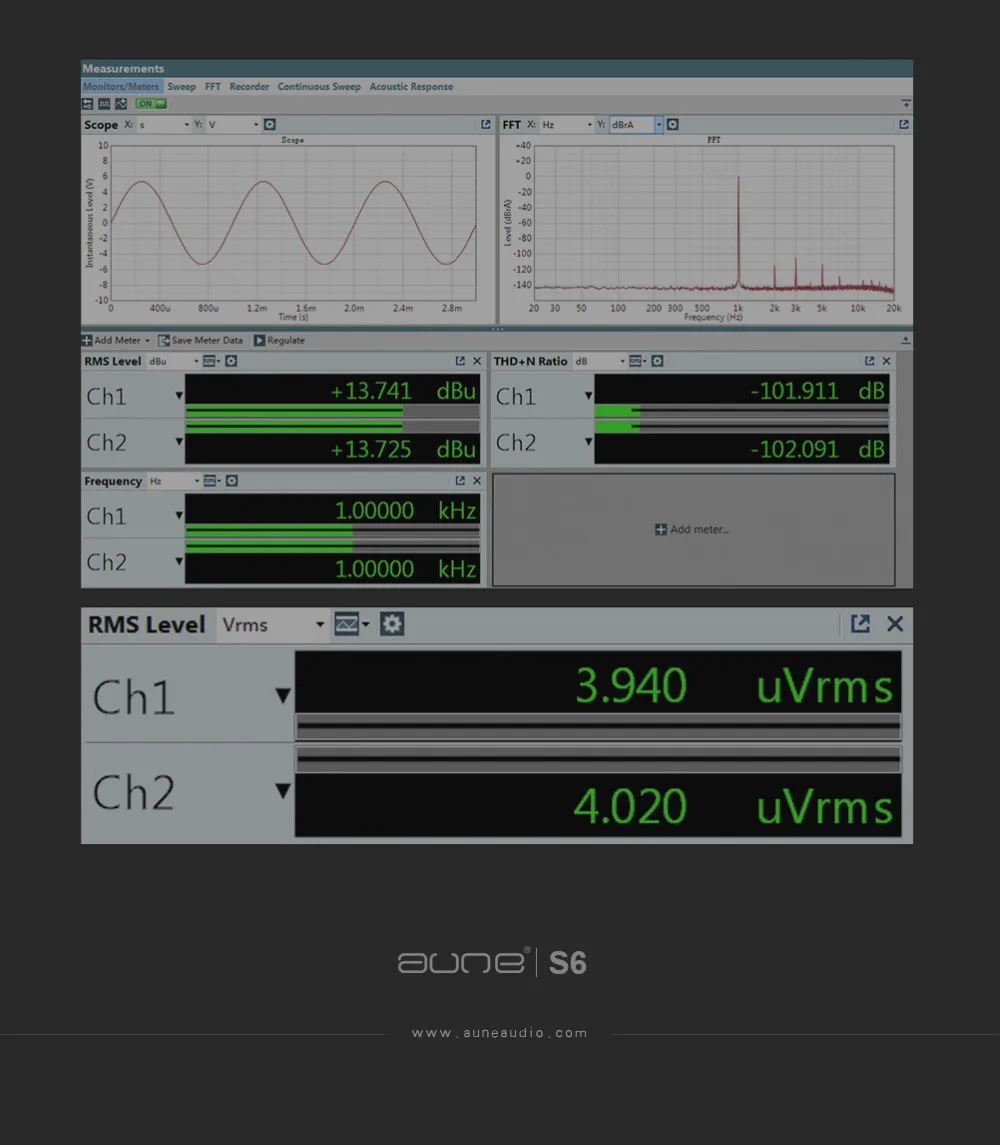The height and width of the screenshot is (1145, 1000).
Task: Open the Sweep tab
Action: tap(181, 86)
